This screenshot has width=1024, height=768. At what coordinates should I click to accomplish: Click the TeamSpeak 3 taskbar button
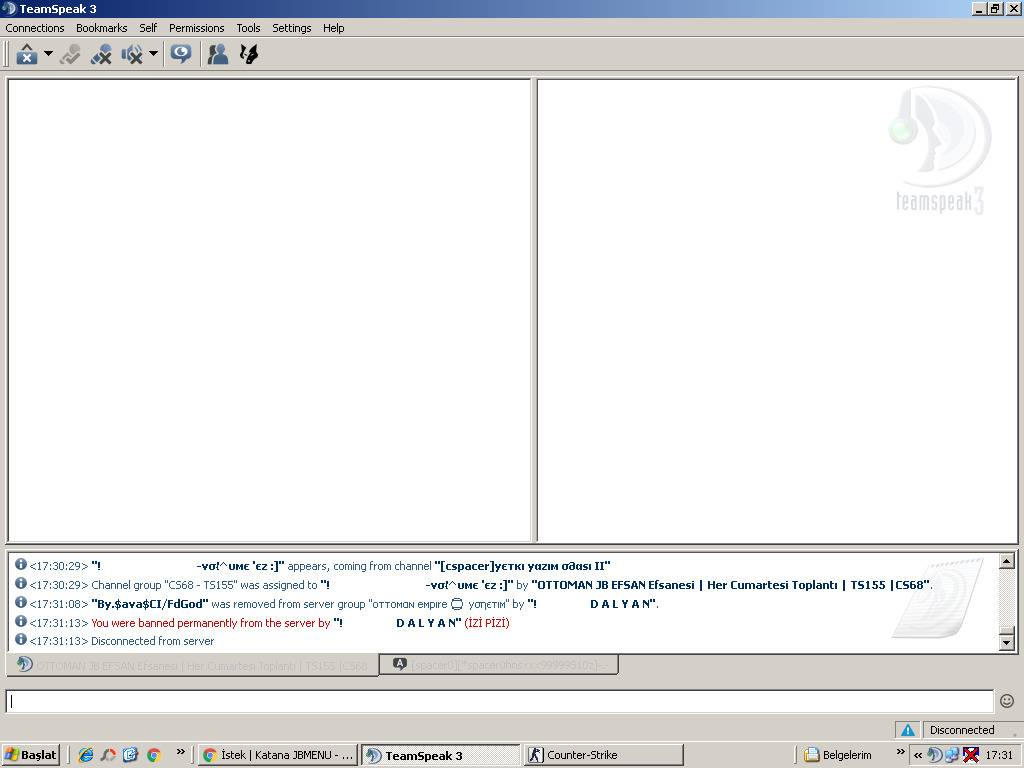(440, 755)
